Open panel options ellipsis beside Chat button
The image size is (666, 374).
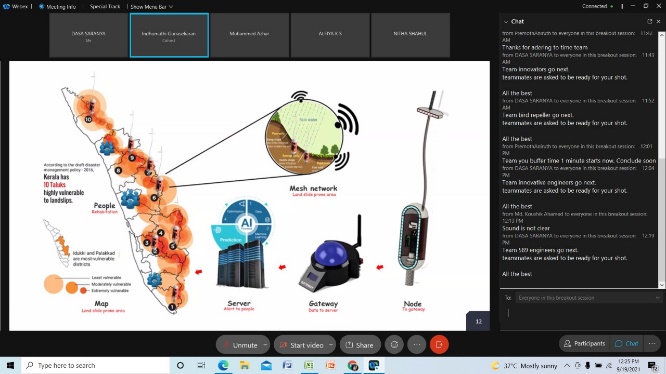[x=652, y=343]
